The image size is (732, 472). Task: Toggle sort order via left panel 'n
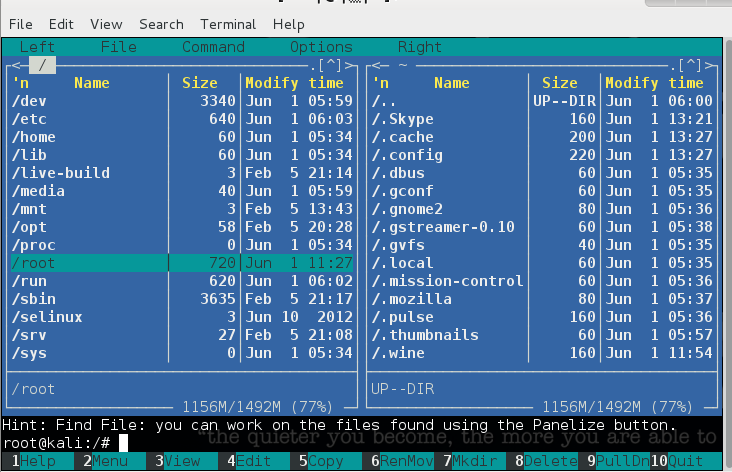pyautogui.click(x=20, y=83)
